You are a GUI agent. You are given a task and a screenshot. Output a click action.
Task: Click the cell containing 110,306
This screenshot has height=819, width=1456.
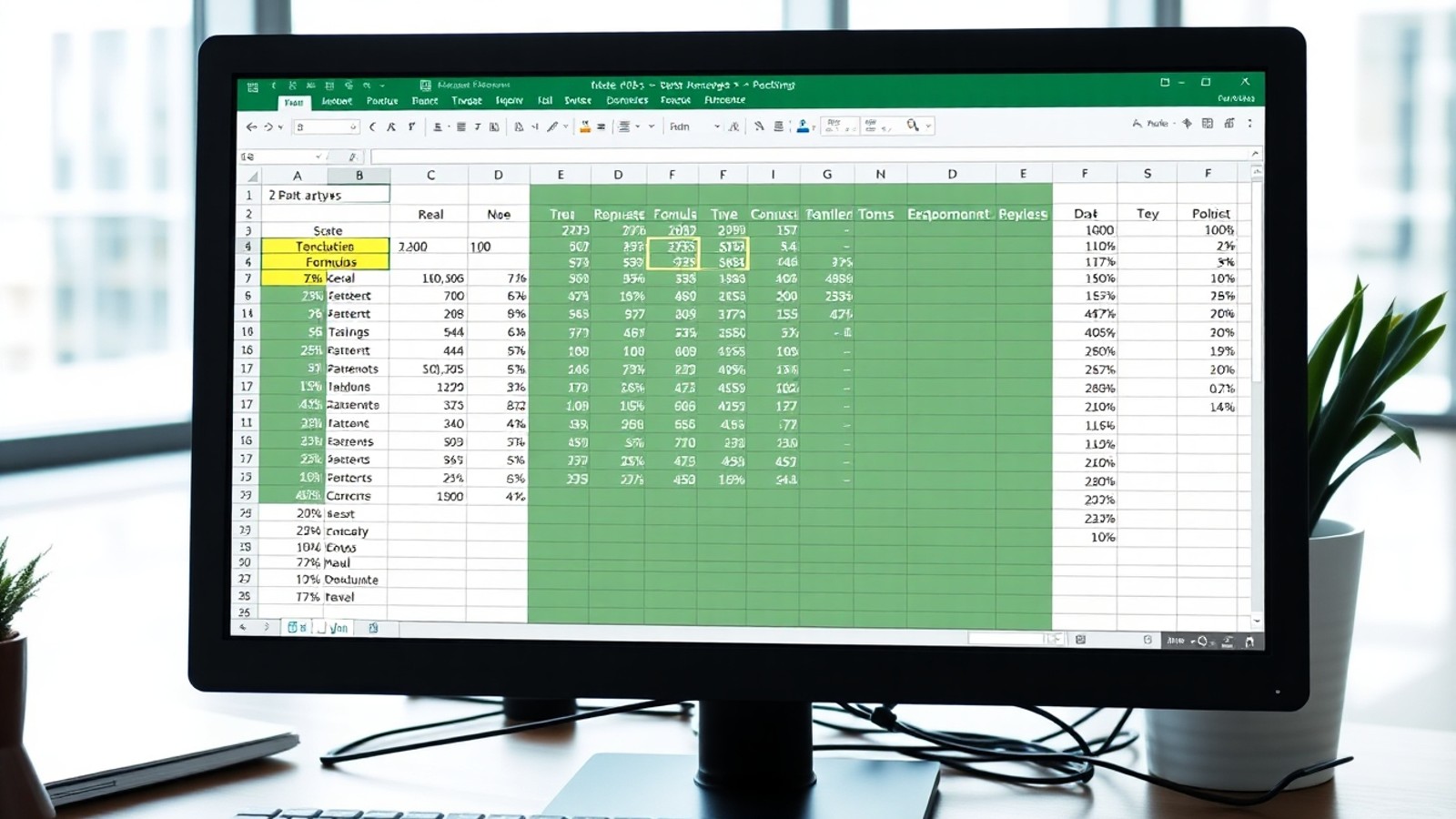click(x=430, y=278)
